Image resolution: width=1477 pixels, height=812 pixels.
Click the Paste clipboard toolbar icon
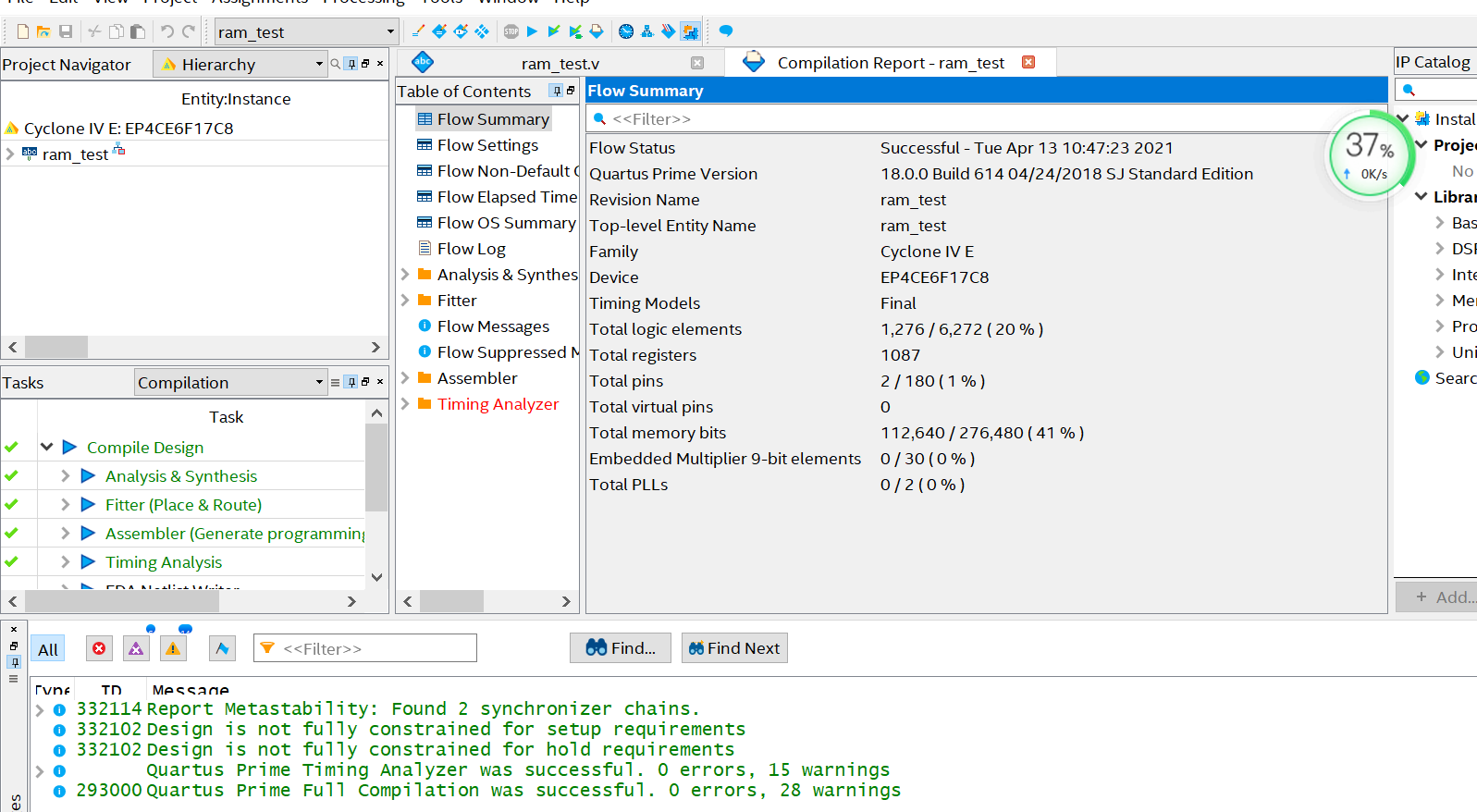point(138,31)
